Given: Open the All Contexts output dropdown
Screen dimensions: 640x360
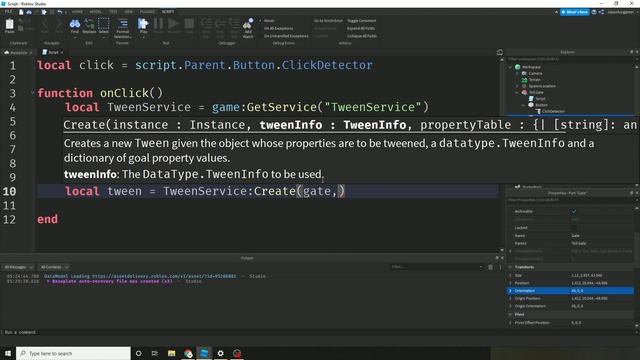Looking at the screenshot, I should pos(54,267).
